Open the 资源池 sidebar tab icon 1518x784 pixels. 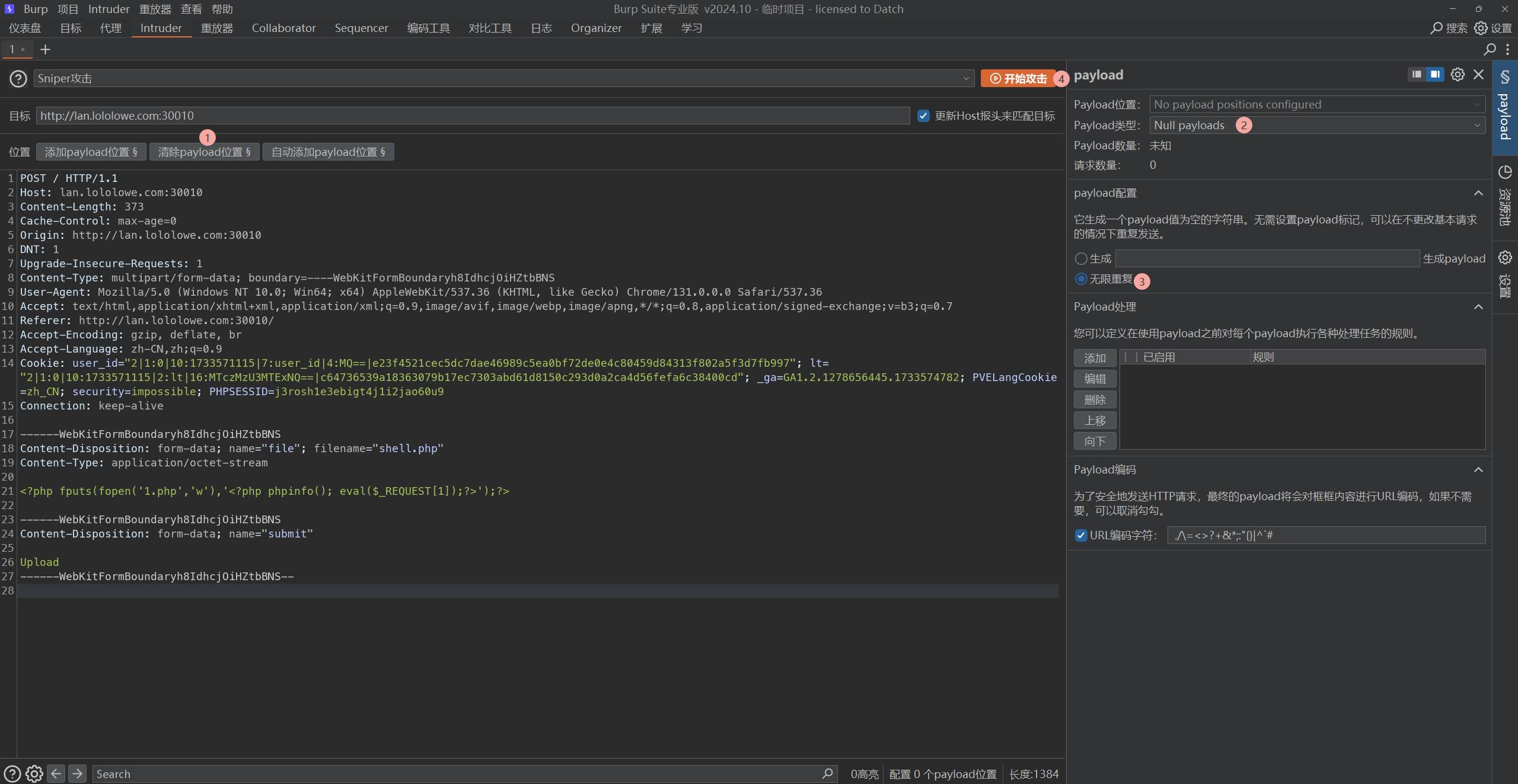point(1504,172)
